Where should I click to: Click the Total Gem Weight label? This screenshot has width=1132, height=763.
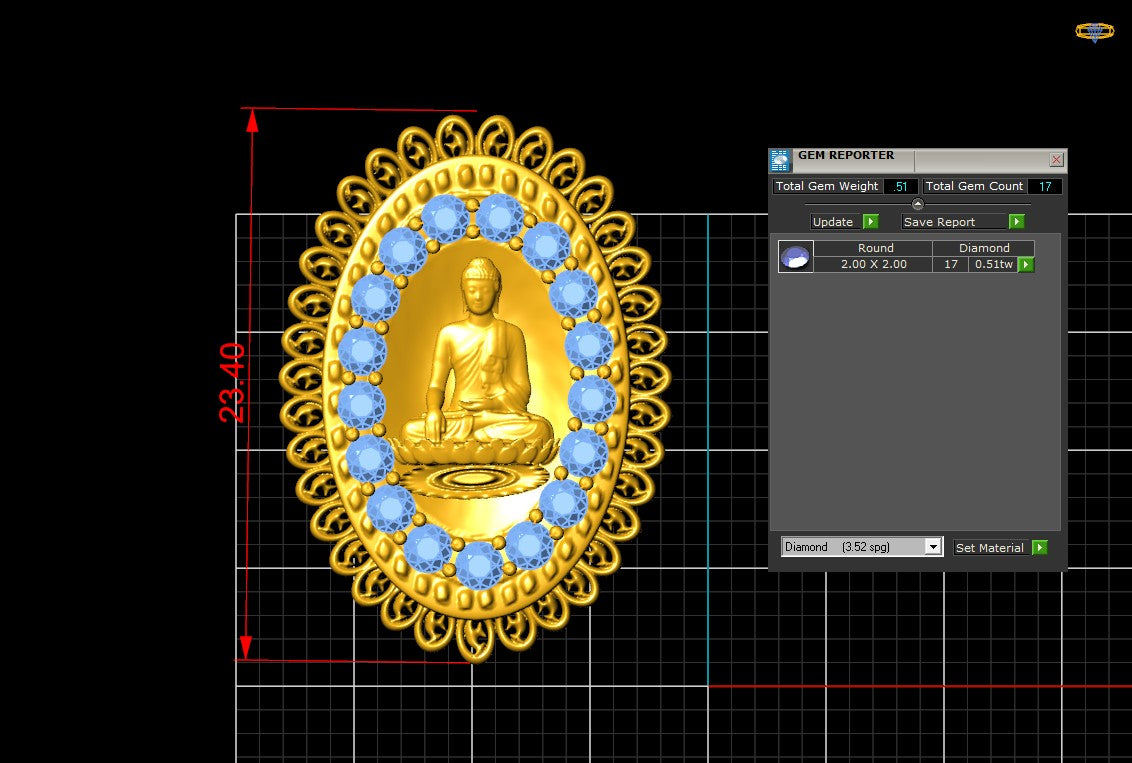pyautogui.click(x=827, y=186)
